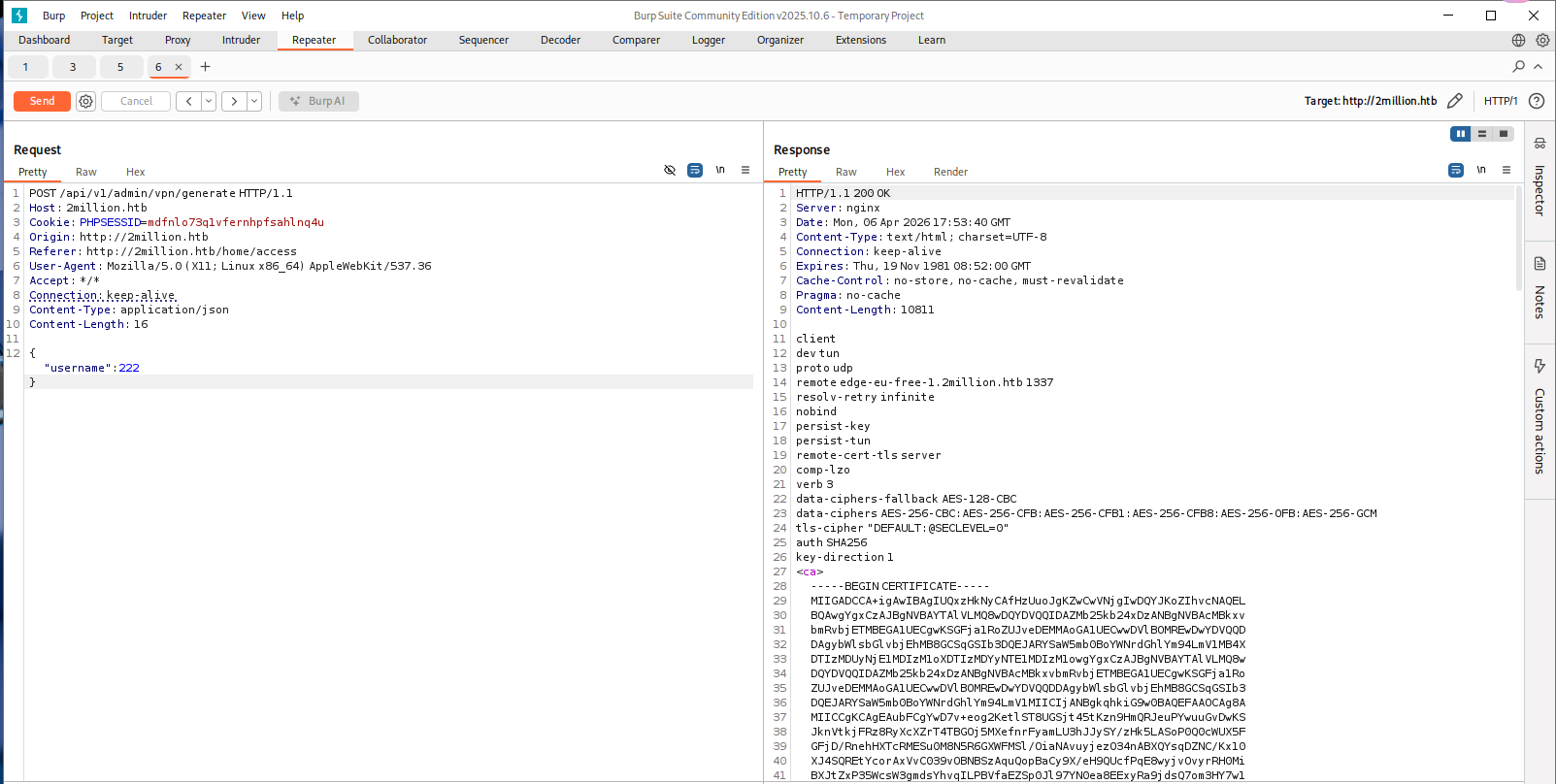Toggle non-printable characters in Request pane
1556x784 pixels.
720,170
